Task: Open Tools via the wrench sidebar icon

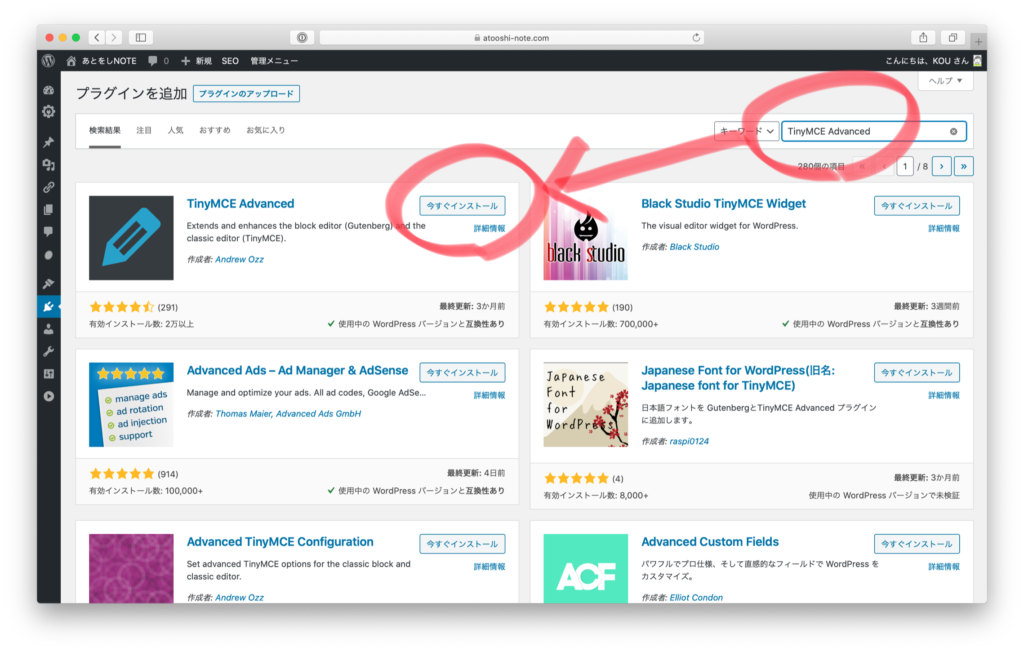Action: [x=48, y=351]
